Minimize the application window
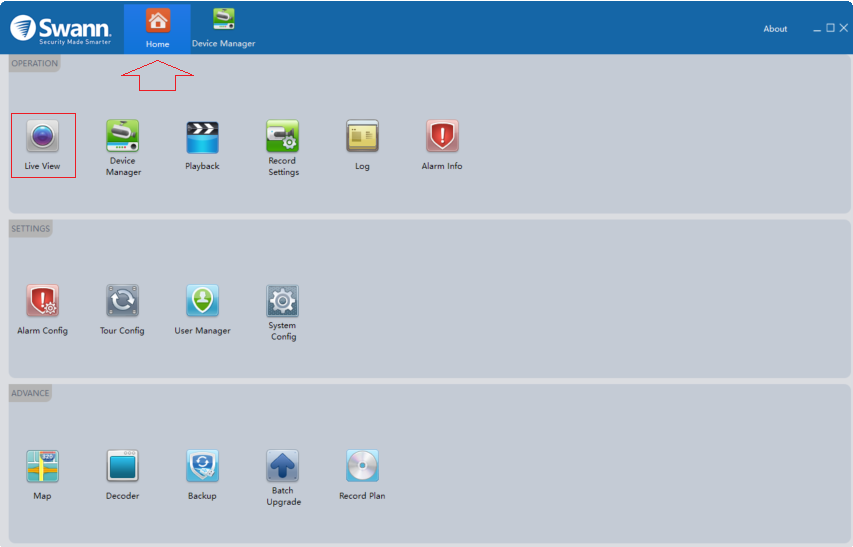 (x=817, y=29)
